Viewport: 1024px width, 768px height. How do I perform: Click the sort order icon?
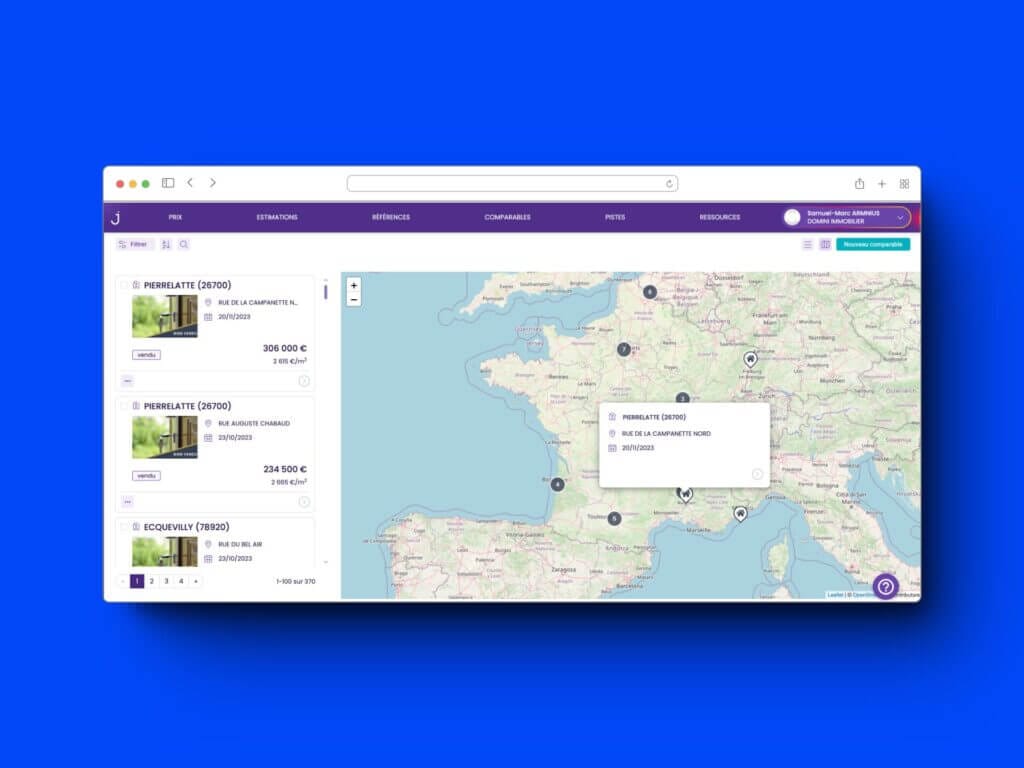(x=166, y=244)
